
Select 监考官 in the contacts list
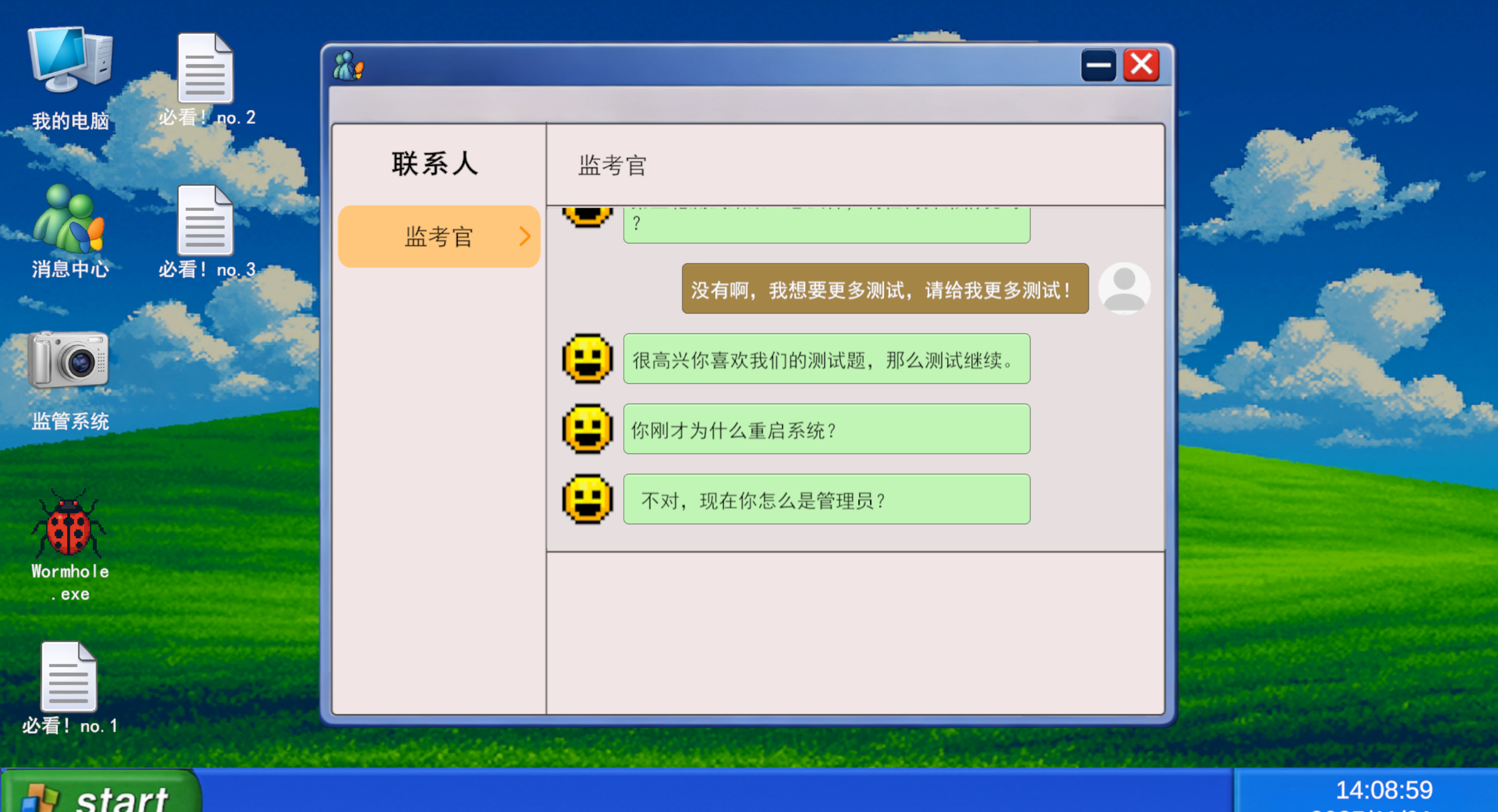[x=439, y=236]
